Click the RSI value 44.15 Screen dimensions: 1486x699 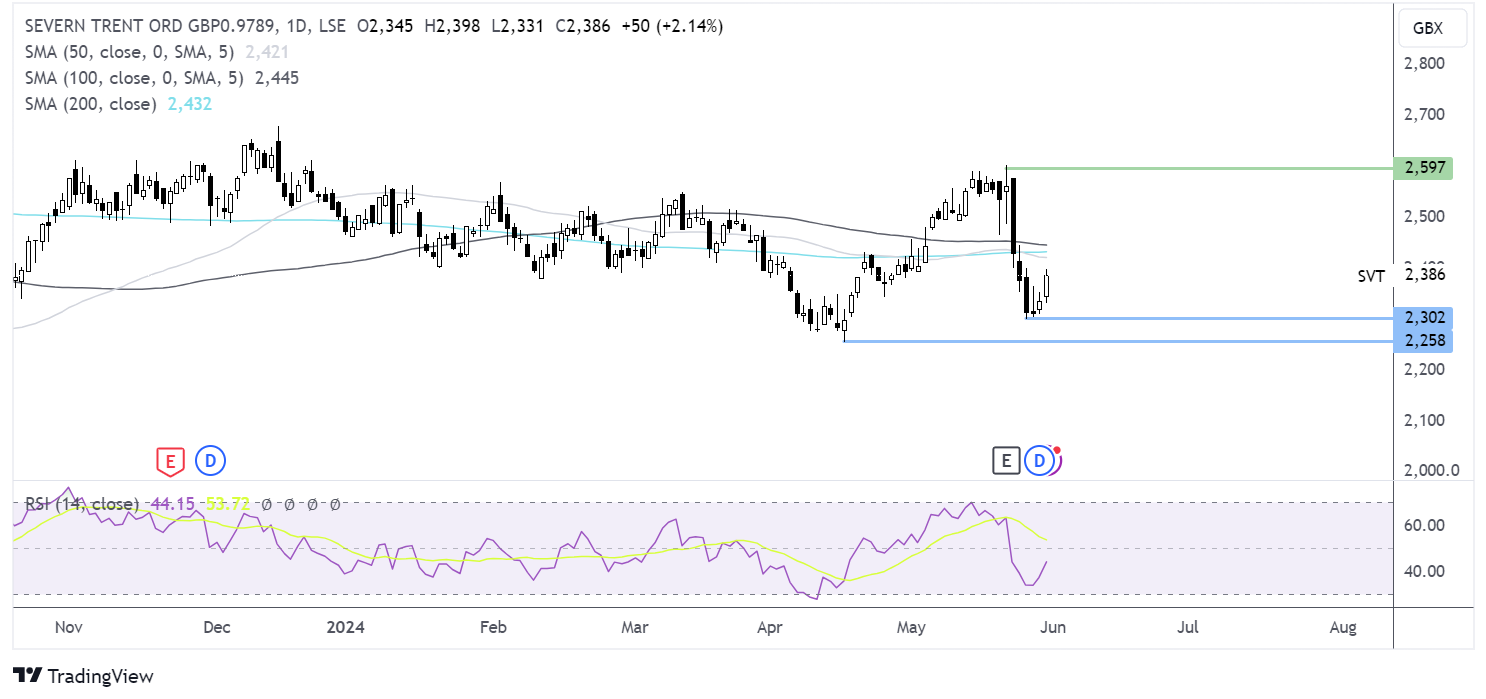pos(171,504)
